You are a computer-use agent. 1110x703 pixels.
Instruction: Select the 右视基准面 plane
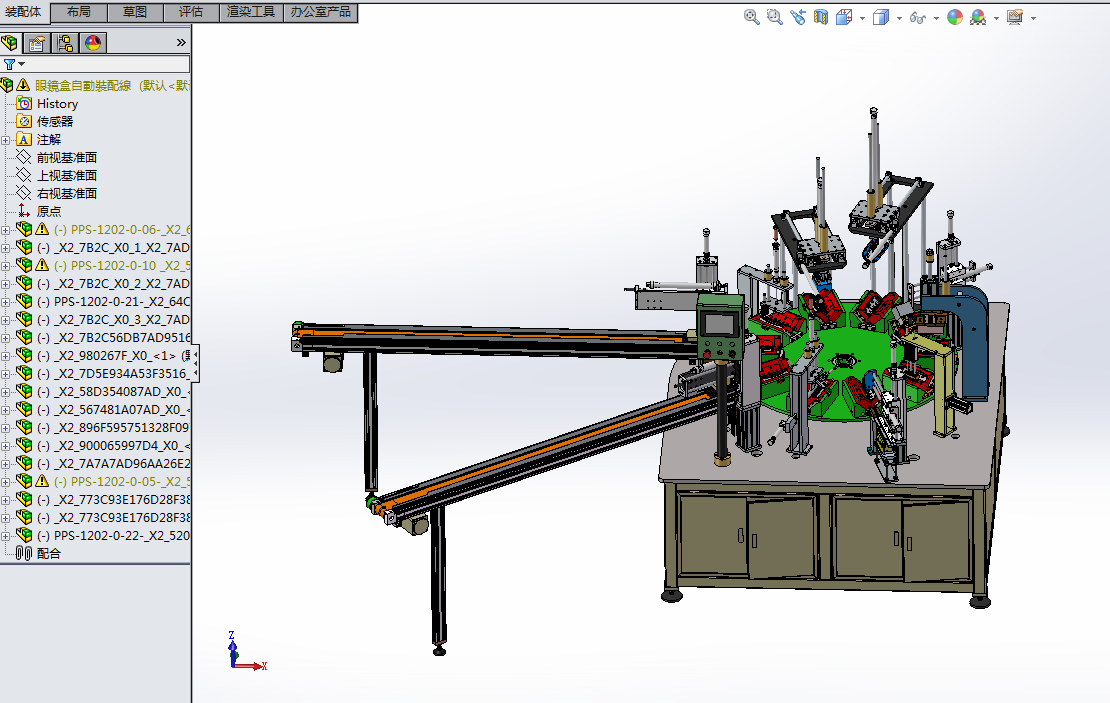pyautogui.click(x=67, y=193)
